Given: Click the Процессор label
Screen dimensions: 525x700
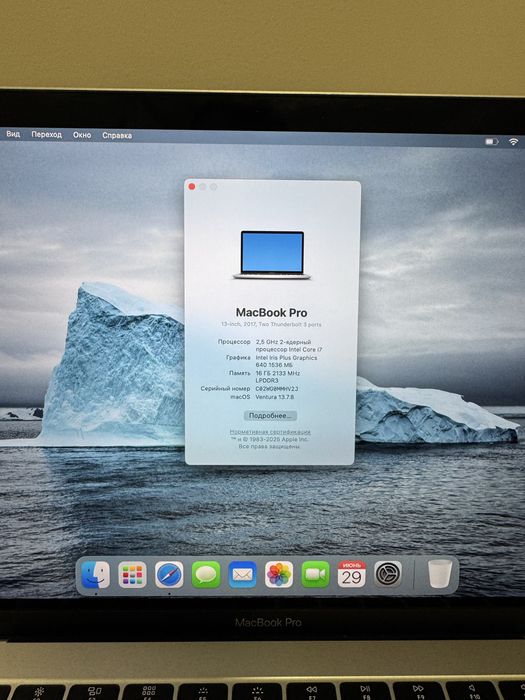Looking at the screenshot, I should [234, 342].
